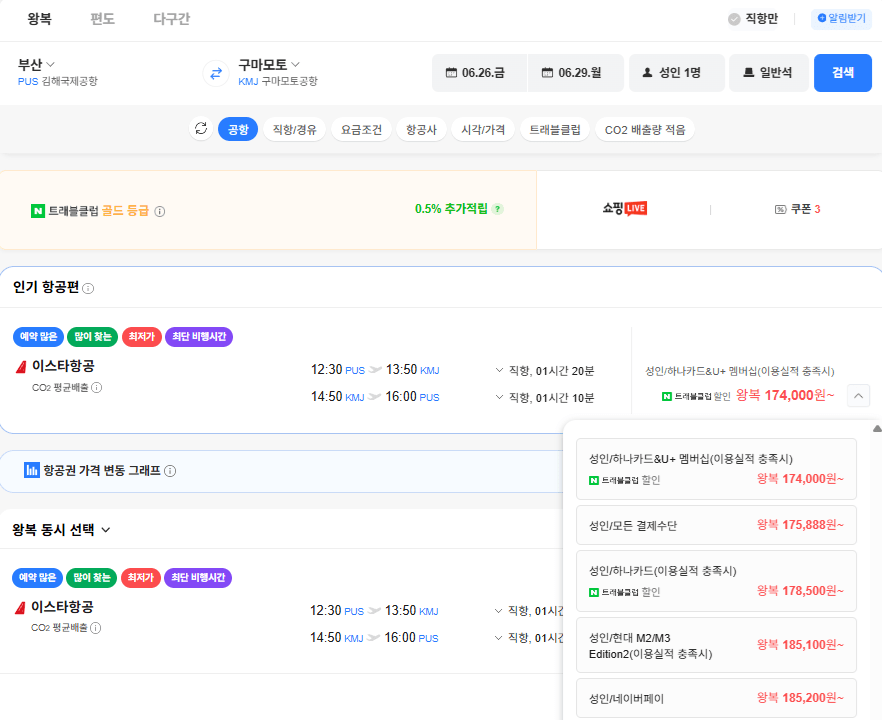Click the calendar icon on 06.29.월

(x=547, y=73)
